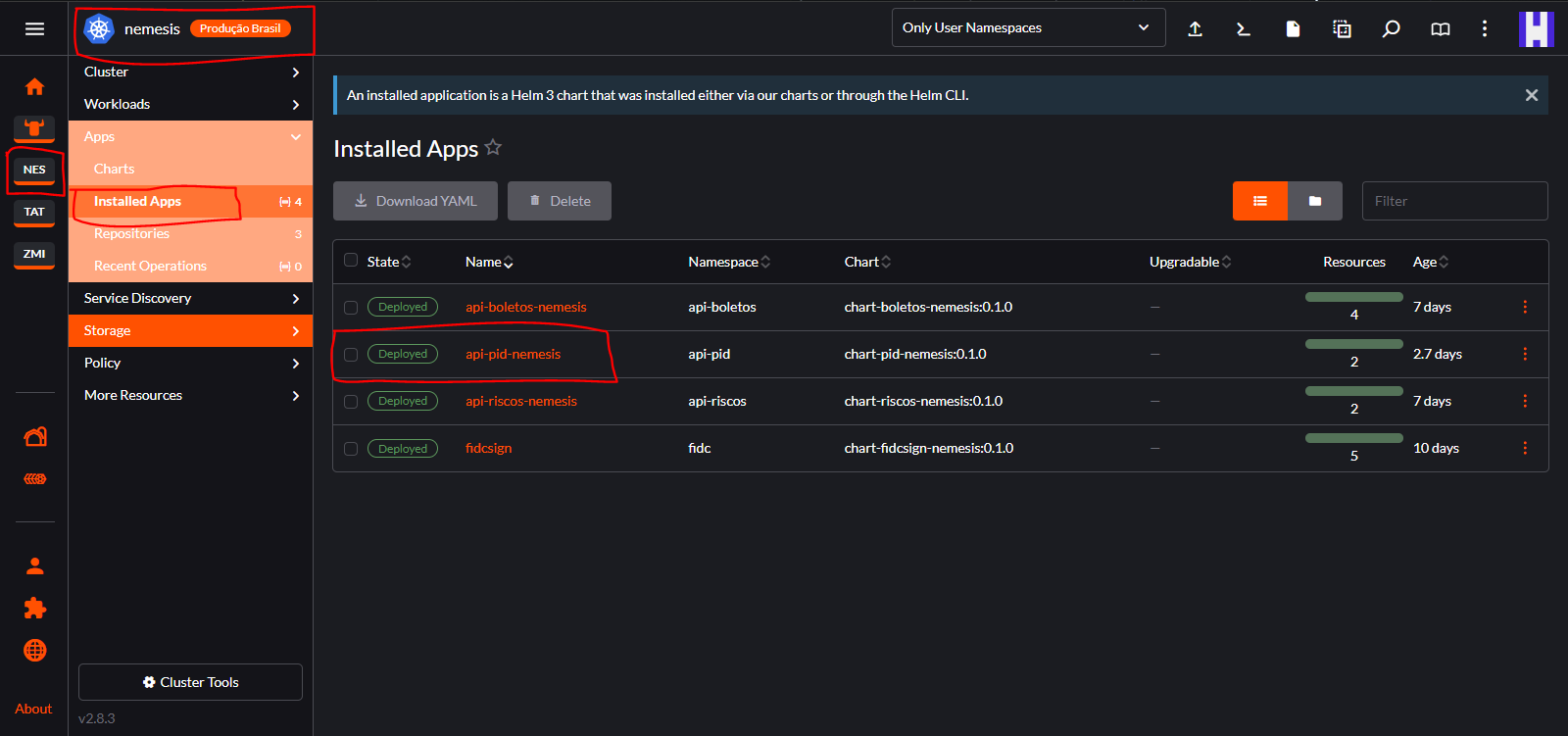Favorite Installed Apps with the star icon
The image size is (1568, 736).
click(493, 148)
